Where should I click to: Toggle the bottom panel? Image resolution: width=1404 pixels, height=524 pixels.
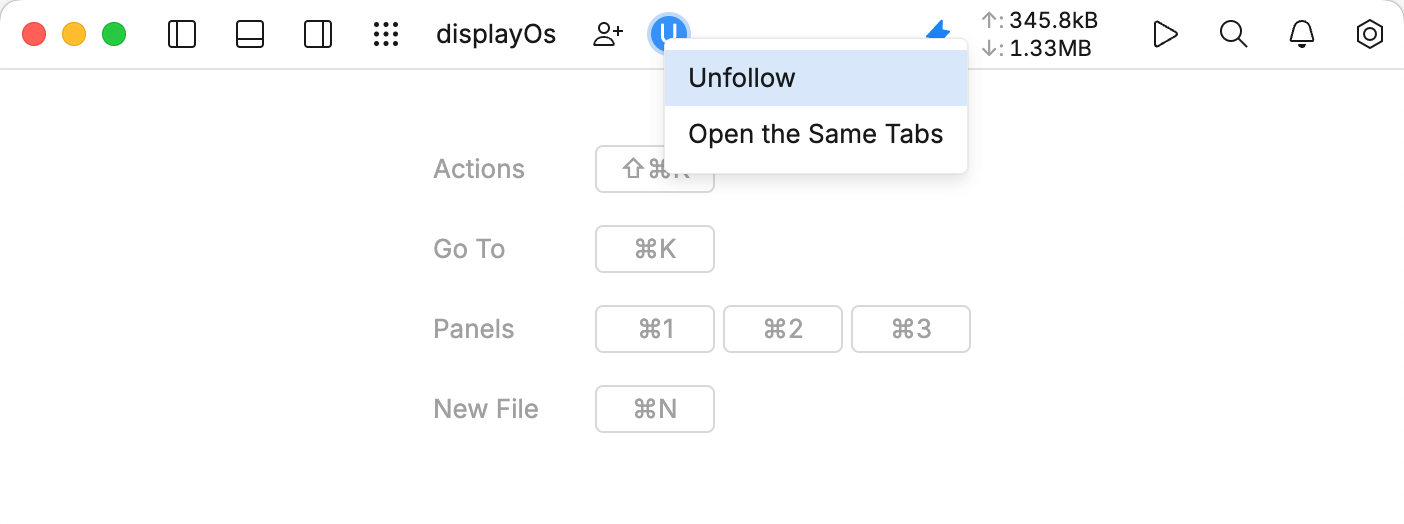pos(249,35)
